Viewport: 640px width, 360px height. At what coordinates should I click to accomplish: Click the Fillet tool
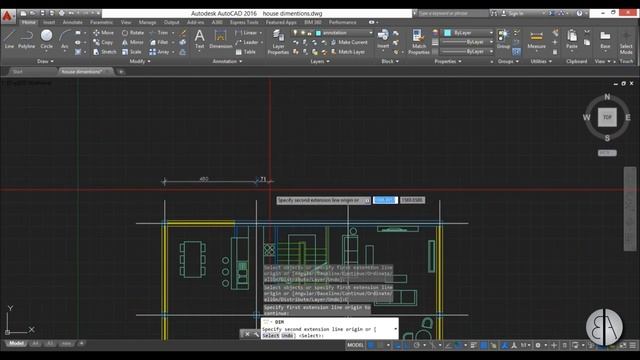pyautogui.click(x=159, y=42)
